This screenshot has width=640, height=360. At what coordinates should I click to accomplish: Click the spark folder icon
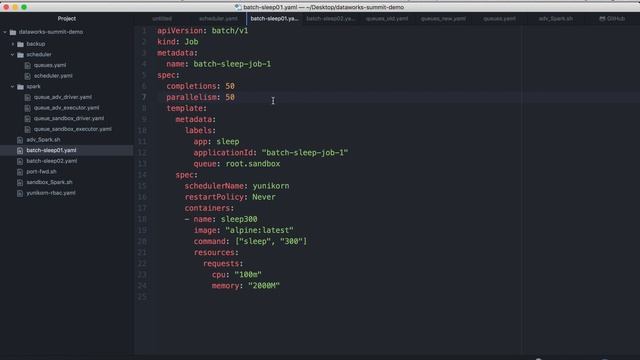(x=20, y=87)
